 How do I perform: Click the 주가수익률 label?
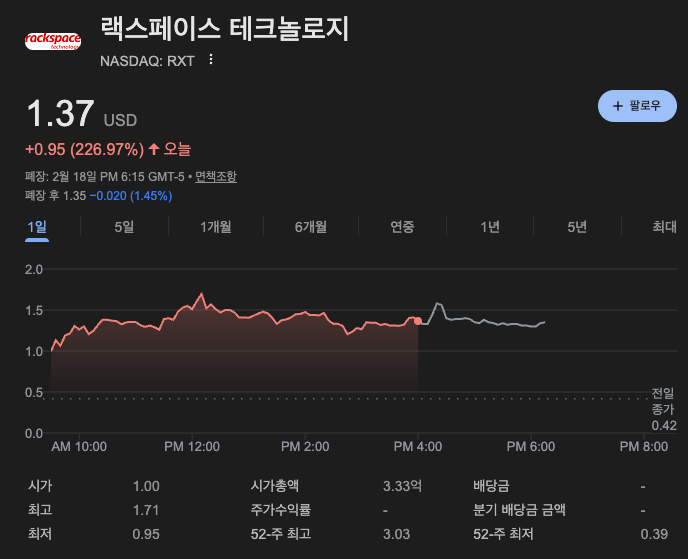click(281, 510)
